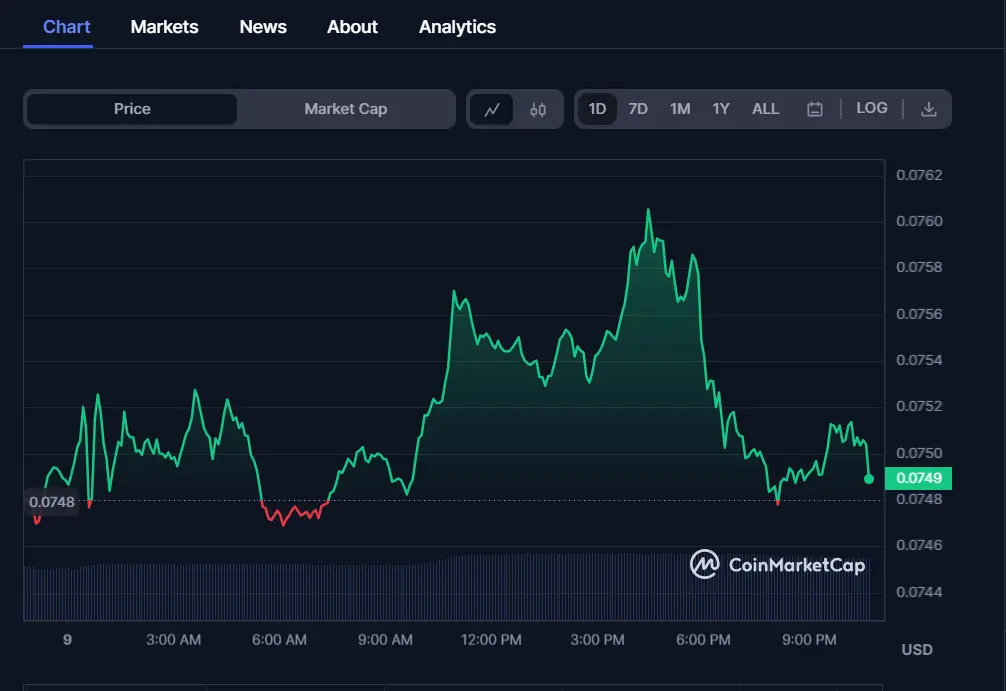The width and height of the screenshot is (1006, 691).
Task: Set time range to 1M
Action: (680, 109)
